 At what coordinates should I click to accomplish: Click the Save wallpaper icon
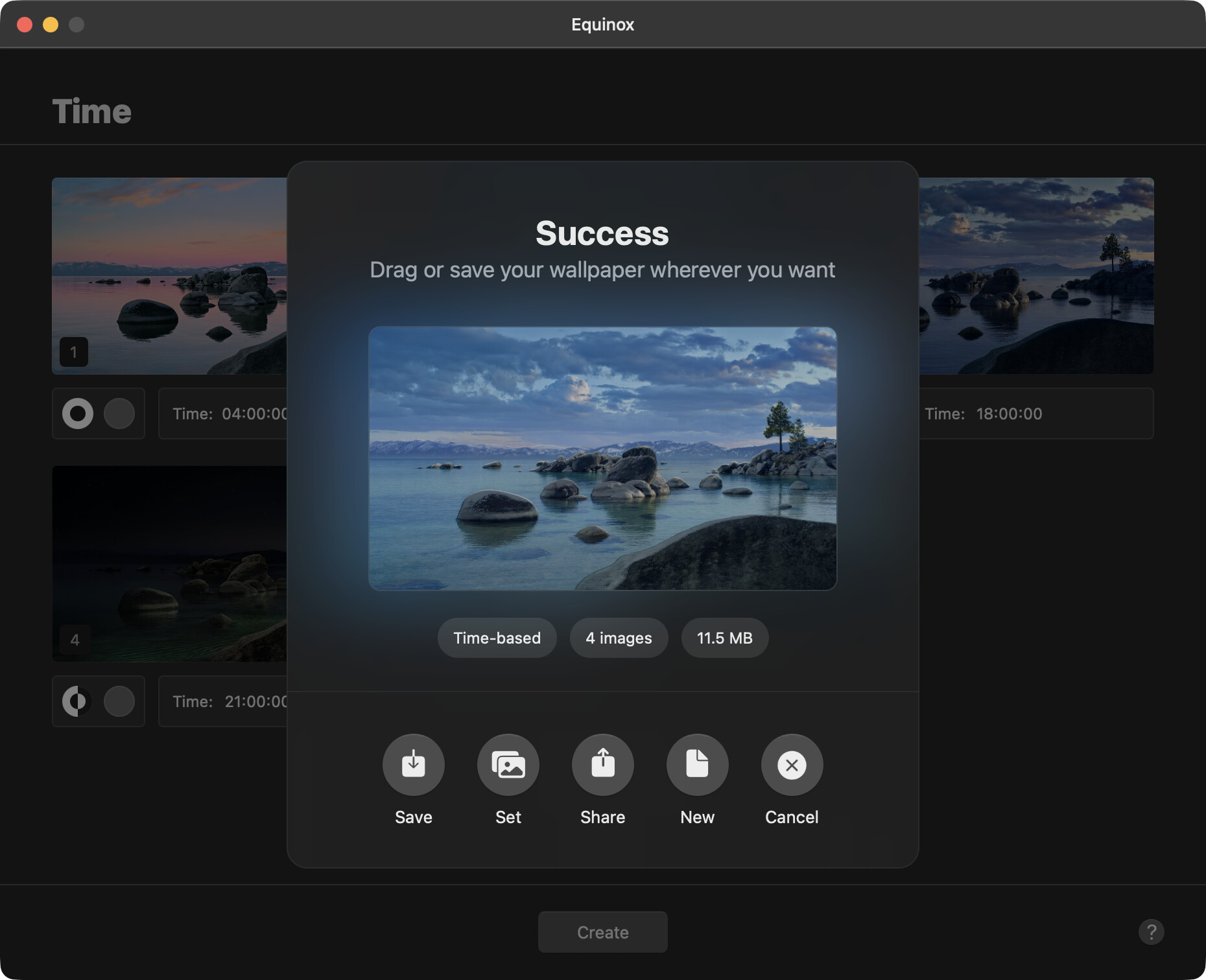coord(413,765)
